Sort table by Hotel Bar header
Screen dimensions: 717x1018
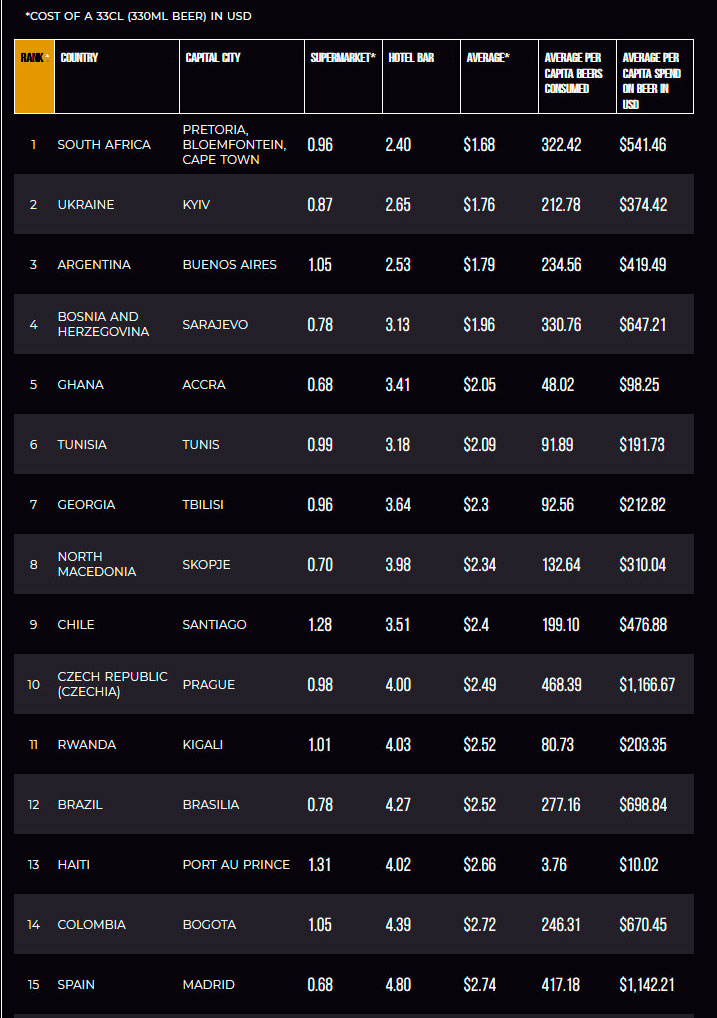[x=421, y=77]
